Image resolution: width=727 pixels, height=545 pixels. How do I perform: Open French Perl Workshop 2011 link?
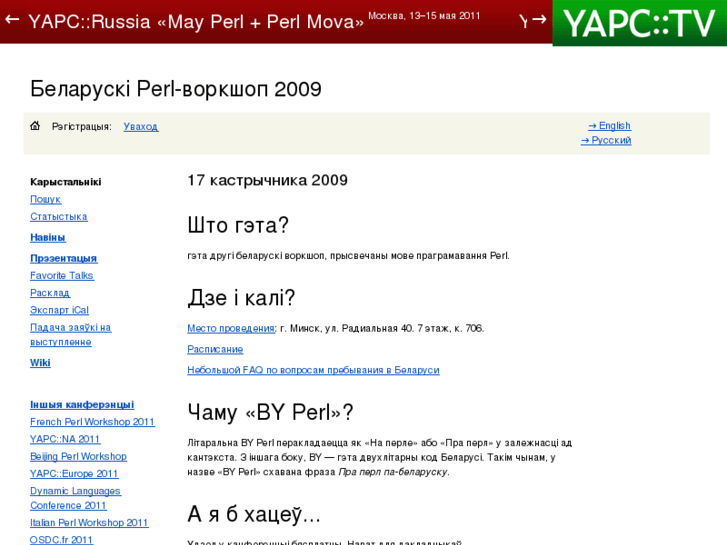click(92, 422)
